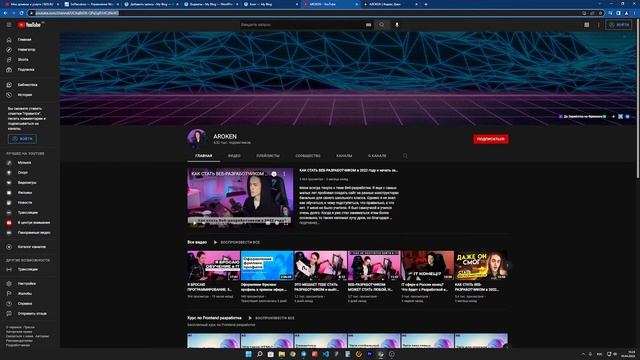
Task: Open video 'Я БРОСАЮ ПРОГРАММИРОВАНИЕ' thumbnail
Action: click(x=213, y=265)
